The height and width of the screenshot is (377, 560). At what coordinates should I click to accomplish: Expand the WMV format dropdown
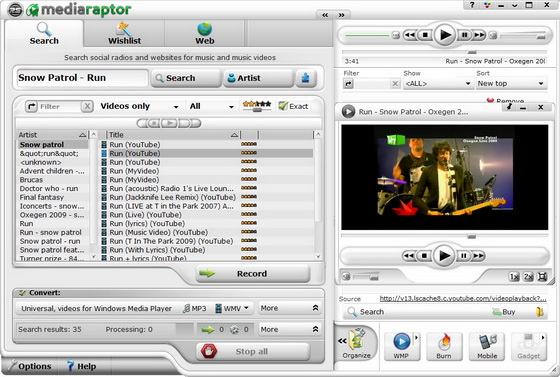tap(232, 308)
